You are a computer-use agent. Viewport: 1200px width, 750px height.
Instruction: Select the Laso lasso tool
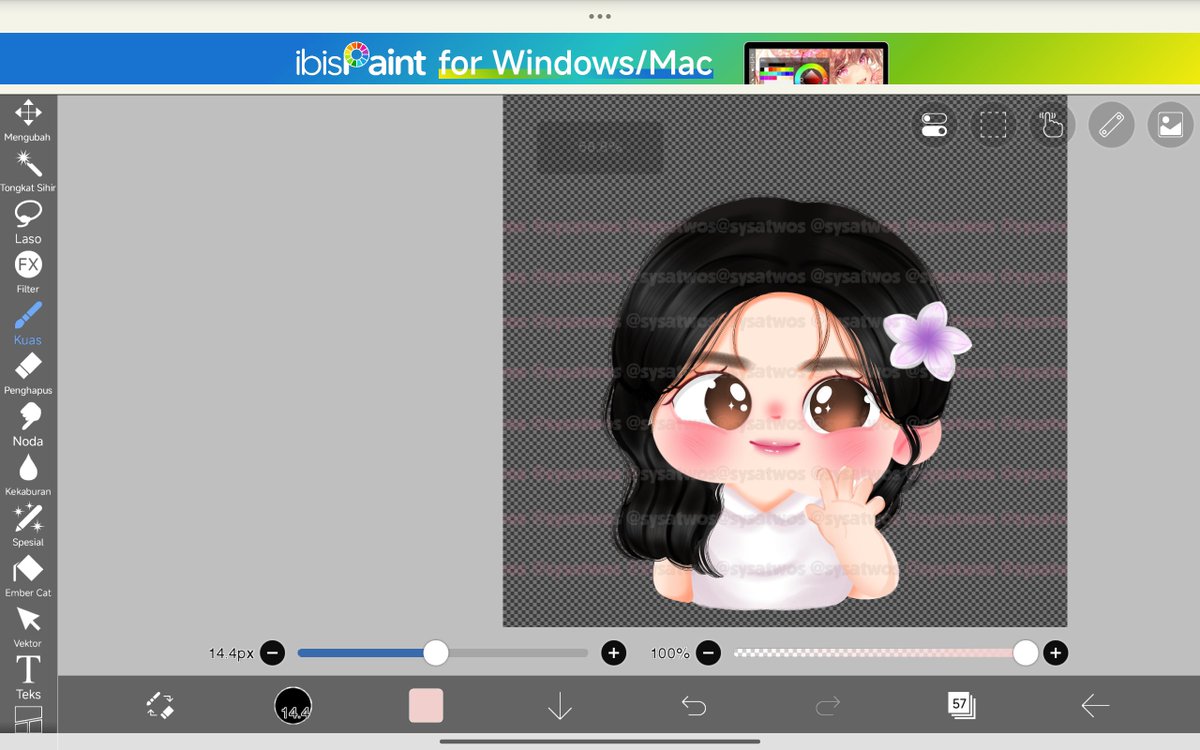coord(28,222)
